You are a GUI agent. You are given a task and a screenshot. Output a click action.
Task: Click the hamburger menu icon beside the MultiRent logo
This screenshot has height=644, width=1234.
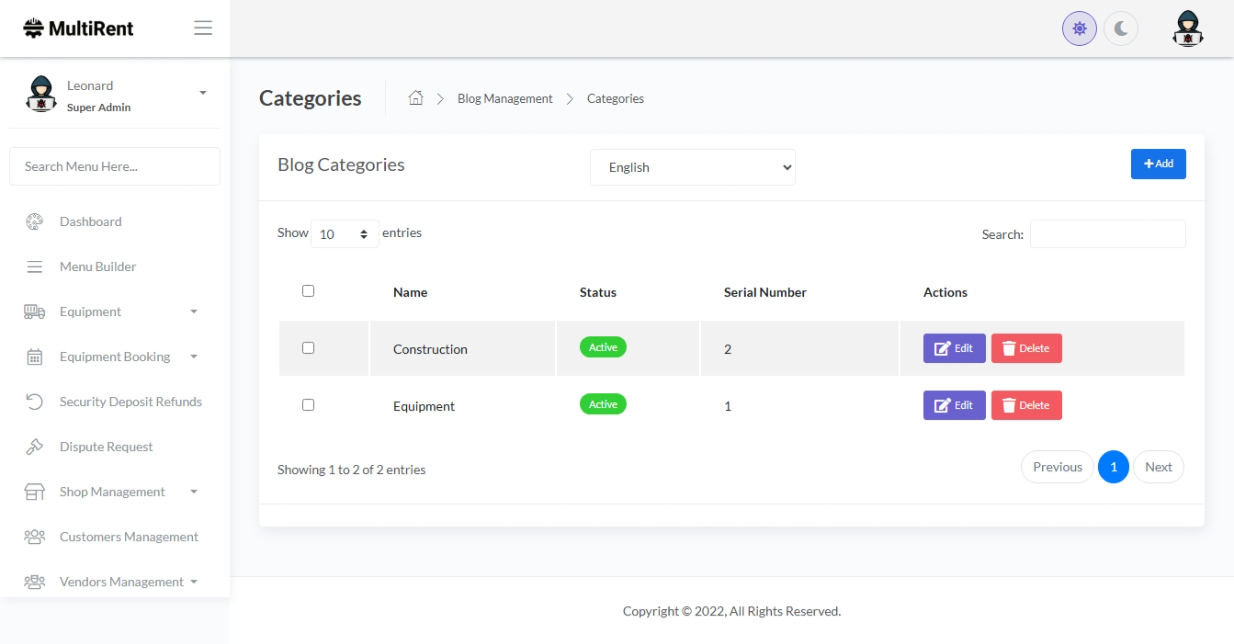(x=203, y=28)
